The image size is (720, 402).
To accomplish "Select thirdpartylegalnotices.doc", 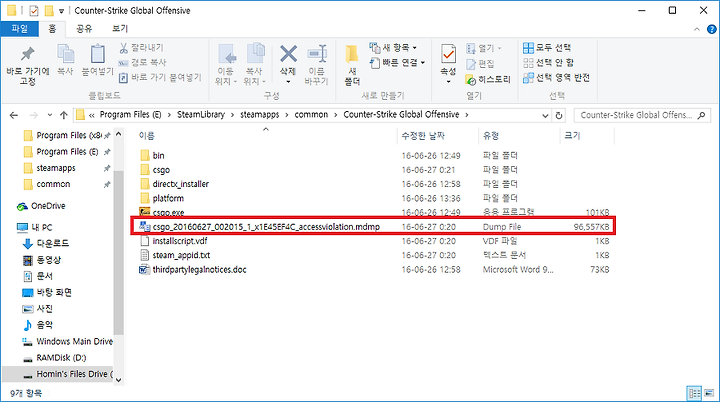I will (199, 270).
